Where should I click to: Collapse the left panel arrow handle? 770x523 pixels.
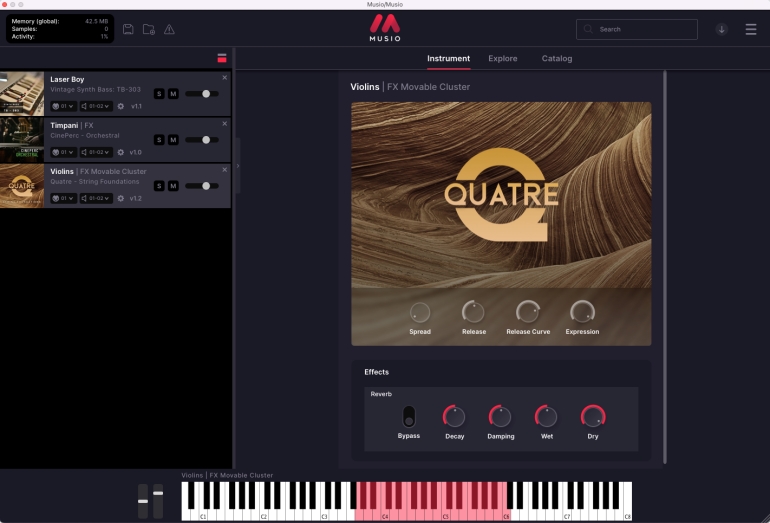click(x=238, y=166)
